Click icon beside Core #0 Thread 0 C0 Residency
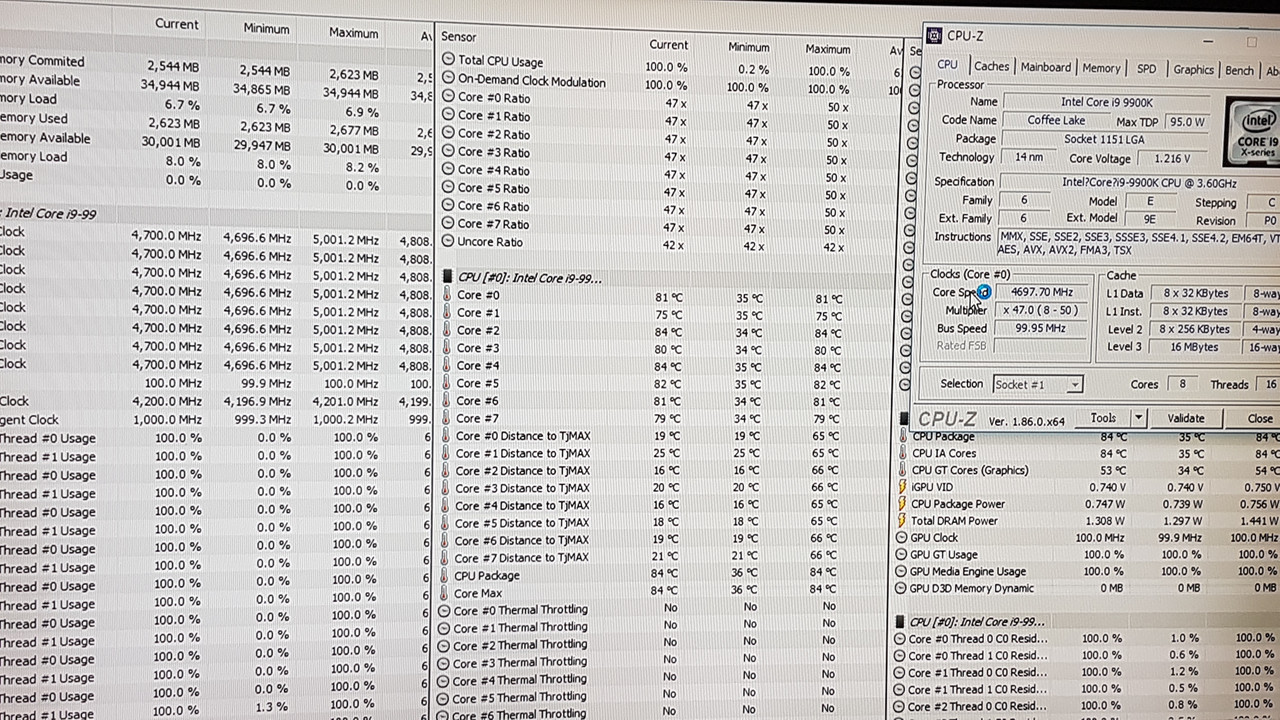1280x720 pixels. 899,639
